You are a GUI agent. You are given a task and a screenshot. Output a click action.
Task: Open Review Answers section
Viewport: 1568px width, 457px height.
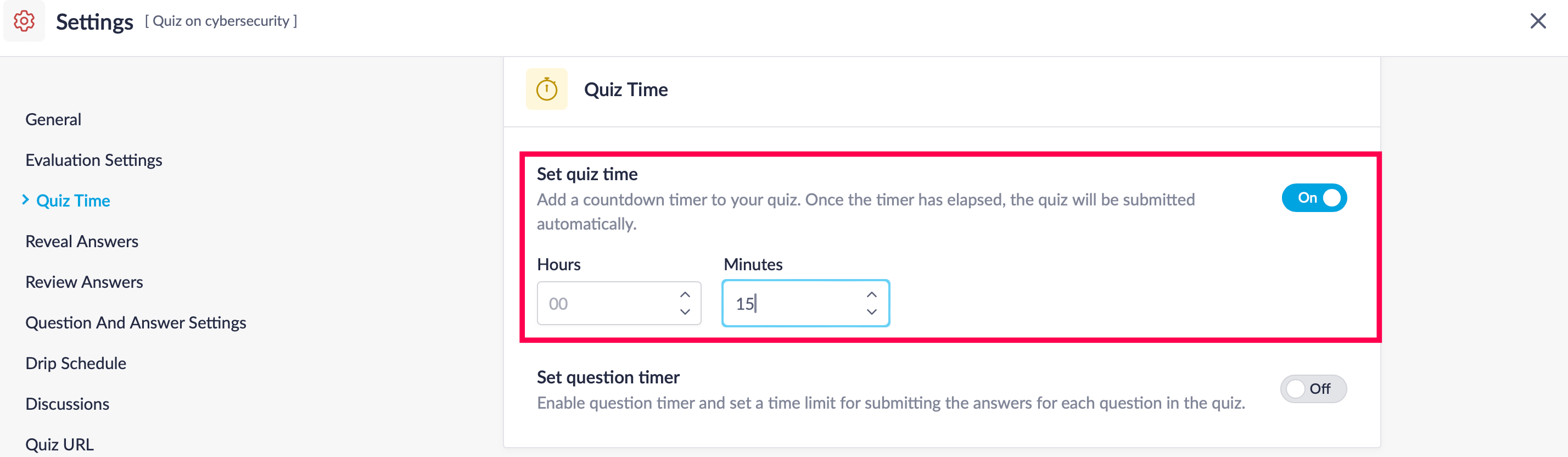(x=84, y=282)
